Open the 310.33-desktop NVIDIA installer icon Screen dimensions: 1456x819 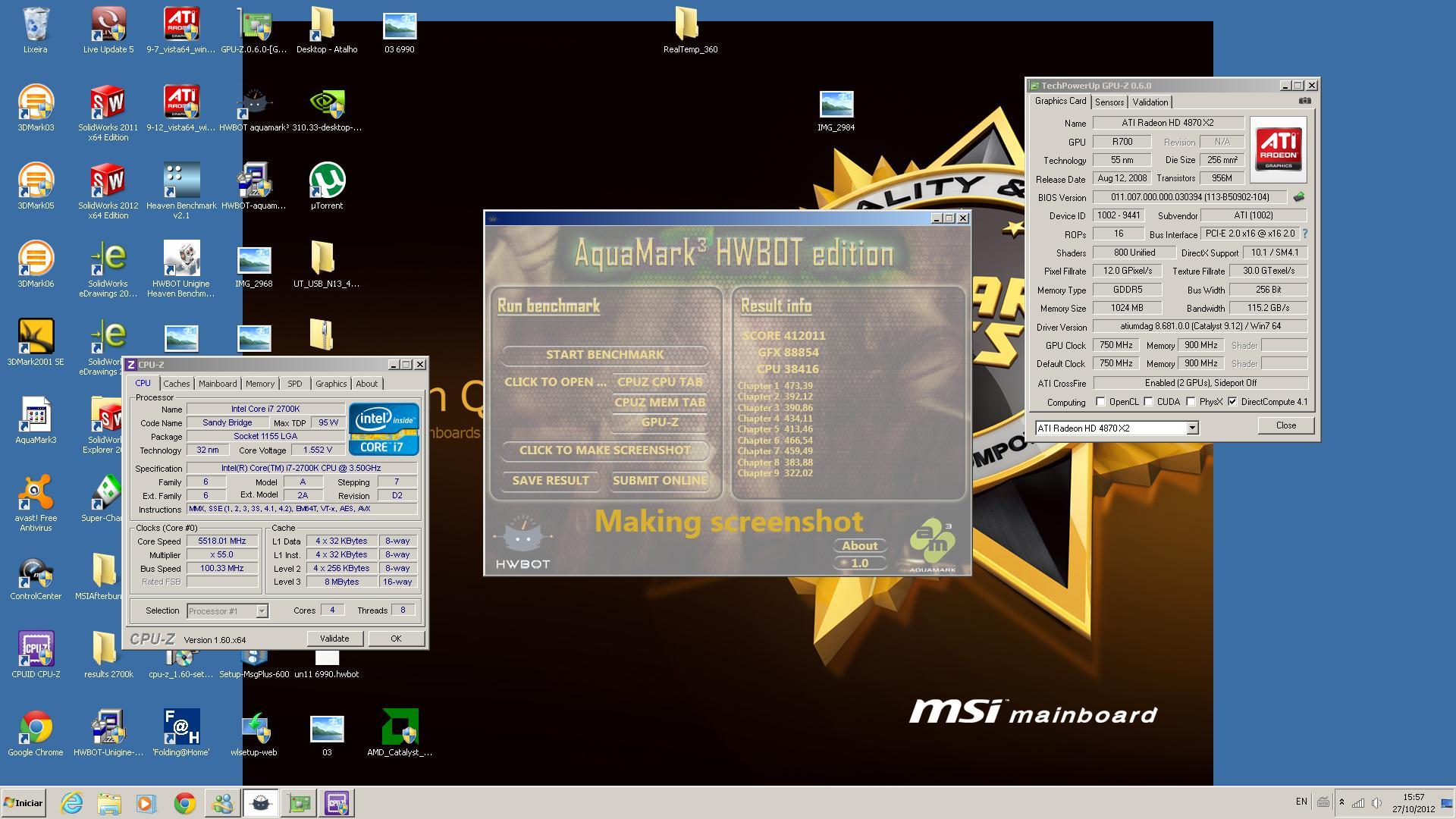coord(327,108)
